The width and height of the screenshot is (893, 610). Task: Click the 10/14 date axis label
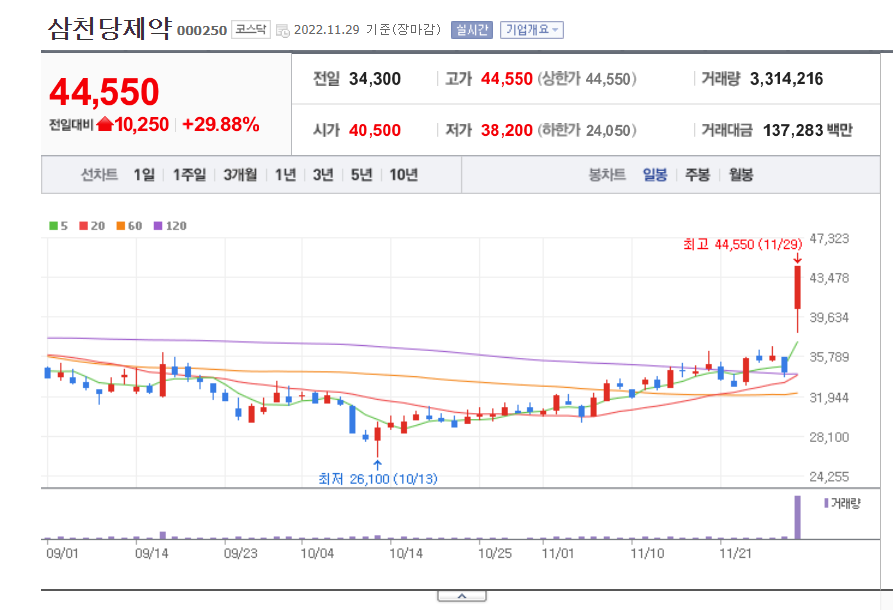(405, 553)
